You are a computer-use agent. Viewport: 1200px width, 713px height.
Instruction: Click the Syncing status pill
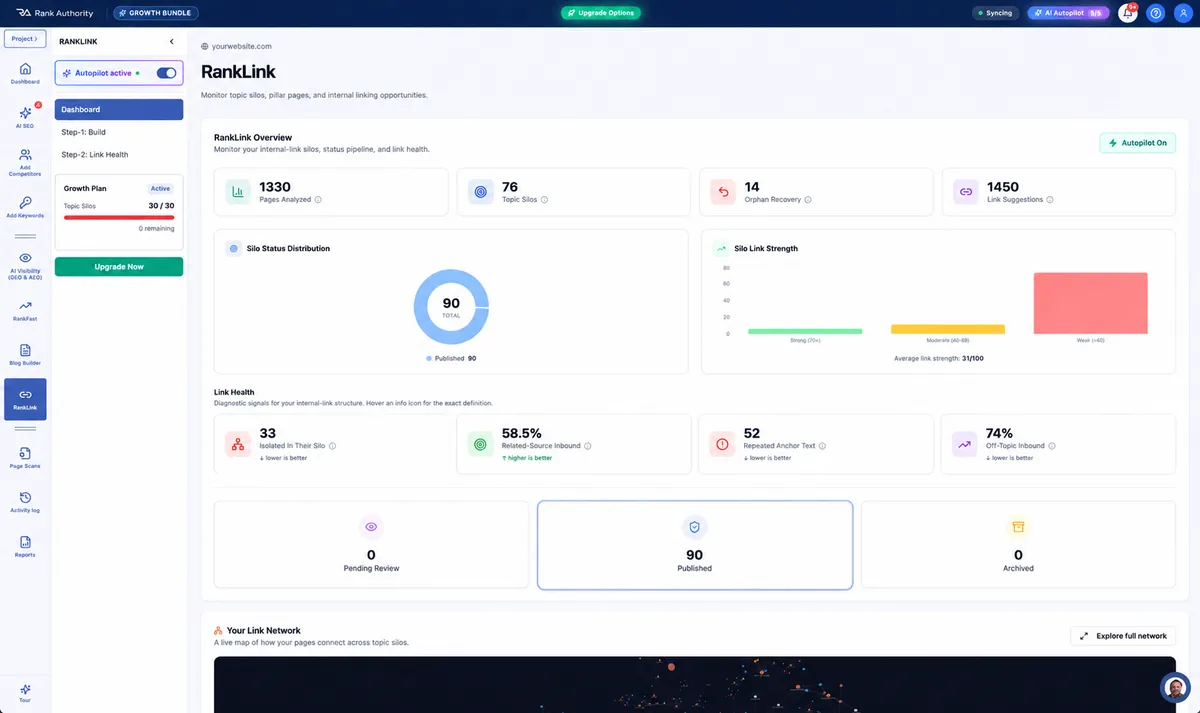(995, 13)
